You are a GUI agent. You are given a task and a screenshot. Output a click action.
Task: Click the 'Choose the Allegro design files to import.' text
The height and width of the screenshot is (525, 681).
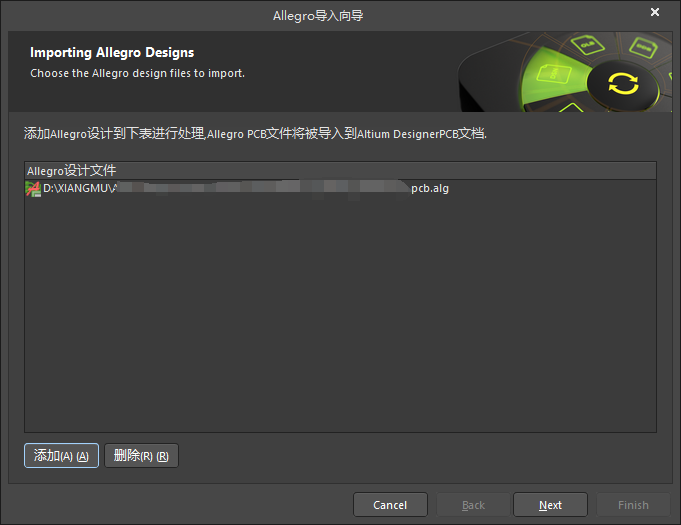pos(137,73)
